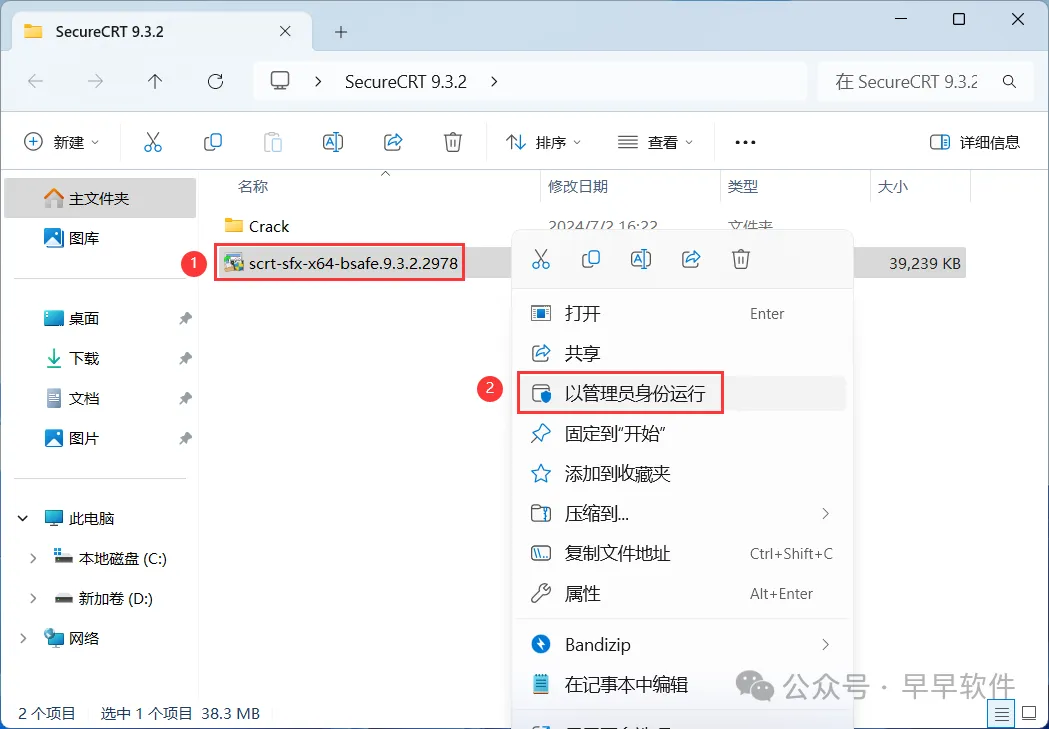Screen dimensions: 1049x729
Task: Click the Paste icon in the toolbar
Action: click(x=273, y=142)
